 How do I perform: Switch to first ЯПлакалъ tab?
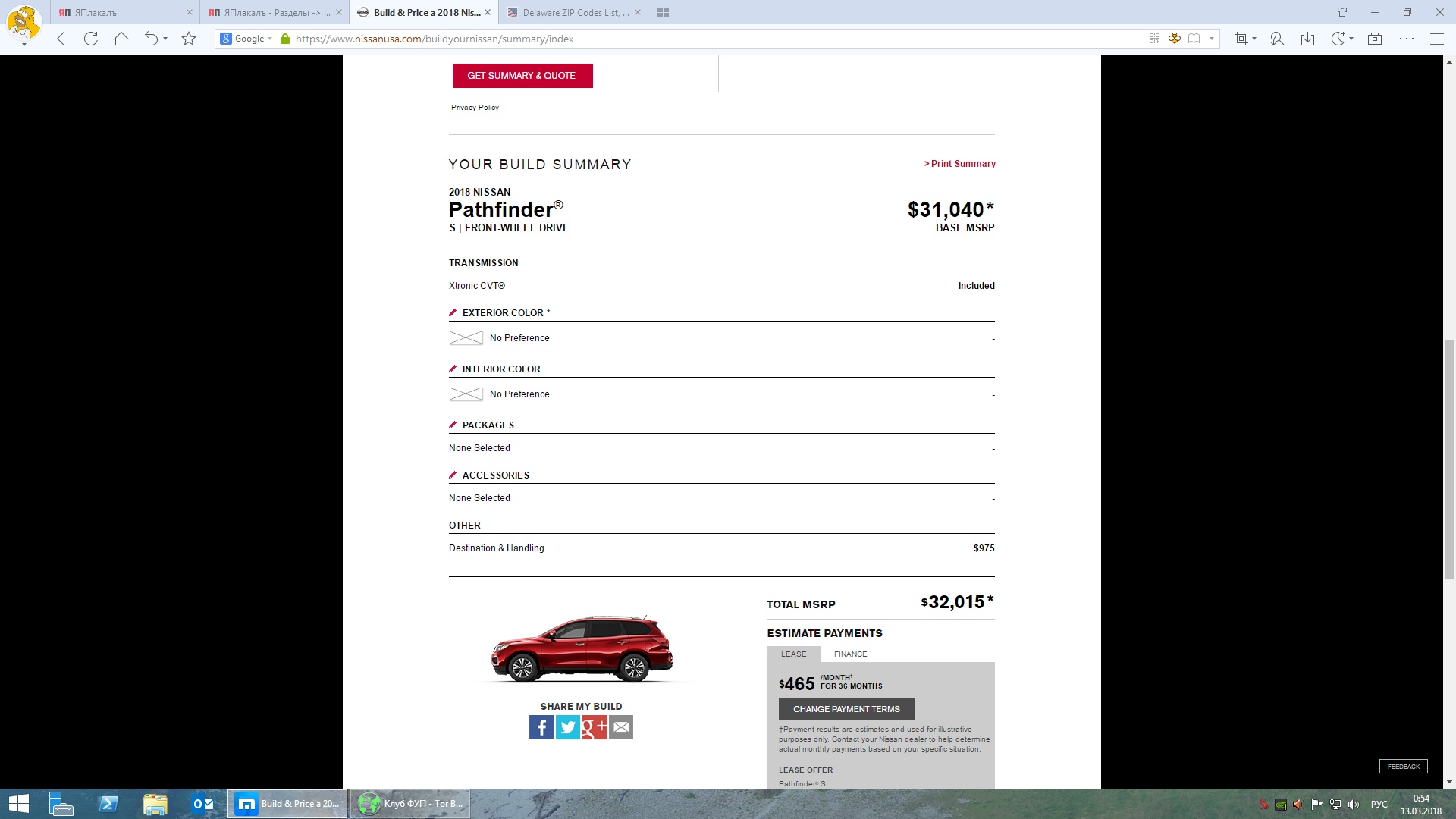click(x=124, y=12)
